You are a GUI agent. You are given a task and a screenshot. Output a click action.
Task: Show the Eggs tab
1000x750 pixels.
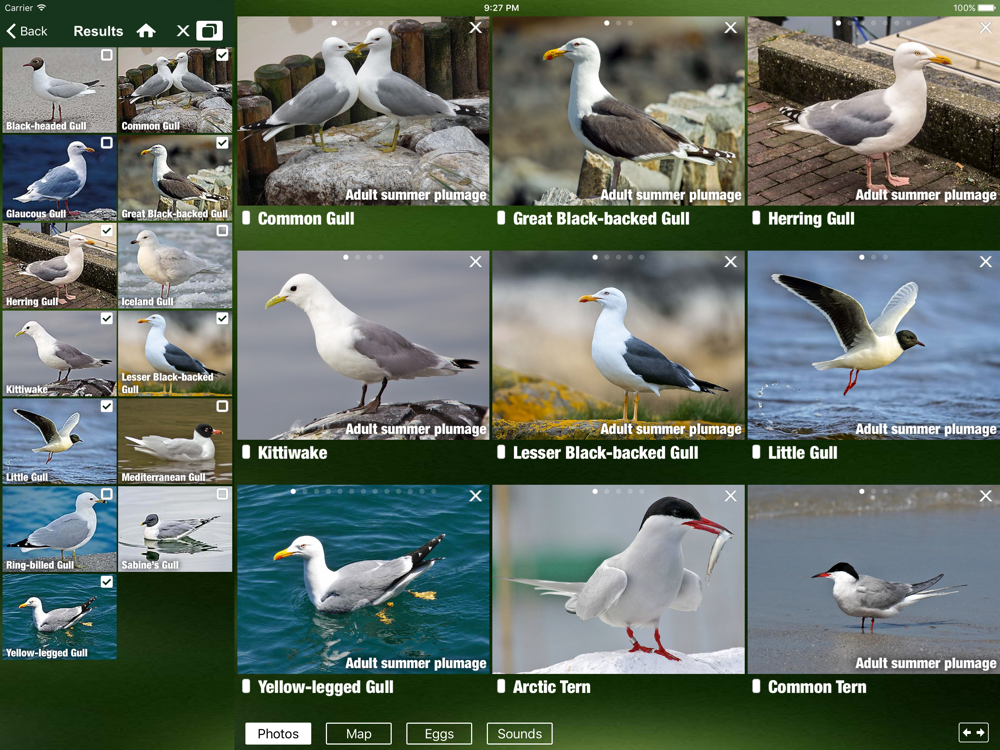tap(439, 733)
